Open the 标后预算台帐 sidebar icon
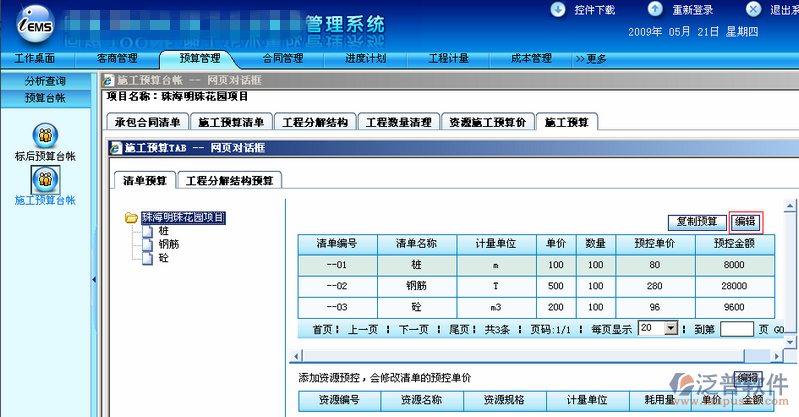 (45, 136)
